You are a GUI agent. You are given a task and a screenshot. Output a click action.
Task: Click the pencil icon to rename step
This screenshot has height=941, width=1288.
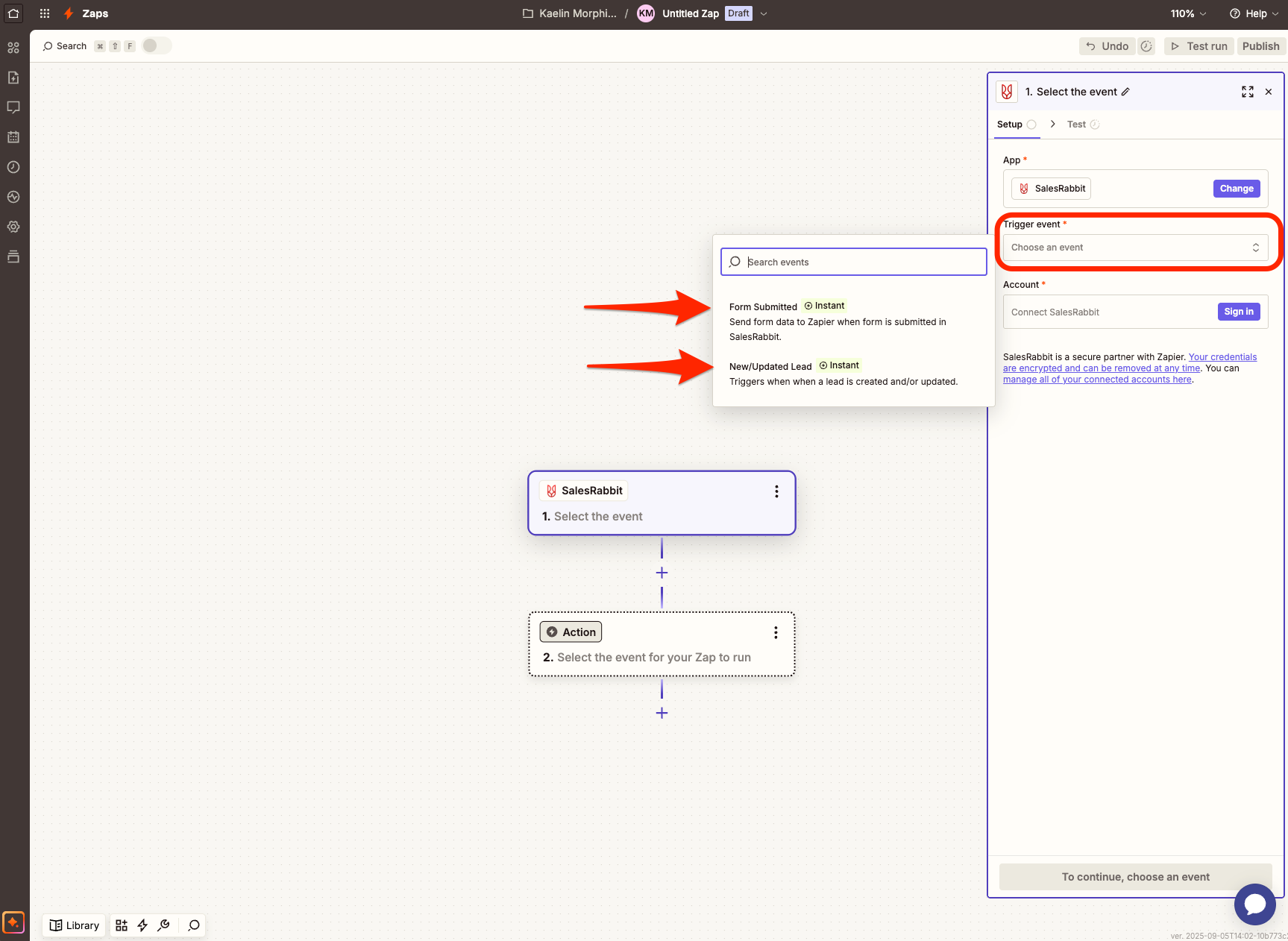click(x=1125, y=92)
